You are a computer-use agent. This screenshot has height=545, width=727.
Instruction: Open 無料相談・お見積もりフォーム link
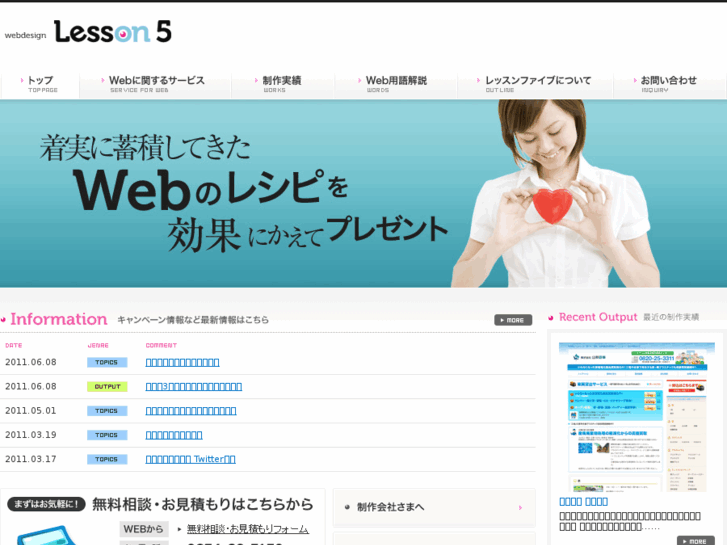click(248, 529)
